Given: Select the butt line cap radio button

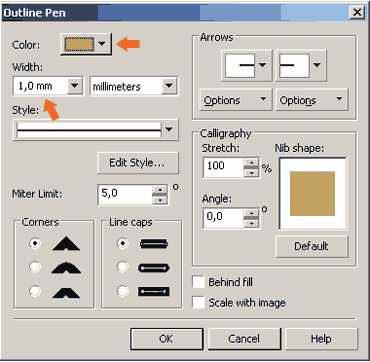Looking at the screenshot, I should click(123, 243).
